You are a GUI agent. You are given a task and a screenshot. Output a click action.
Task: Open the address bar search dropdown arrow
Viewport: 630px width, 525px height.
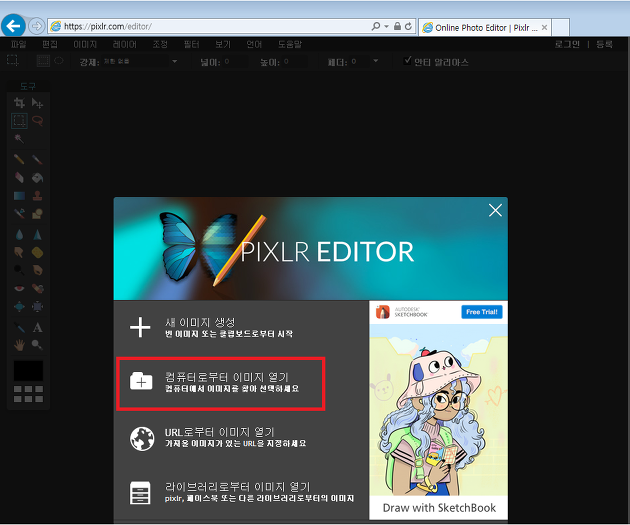pyautogui.click(x=386, y=27)
